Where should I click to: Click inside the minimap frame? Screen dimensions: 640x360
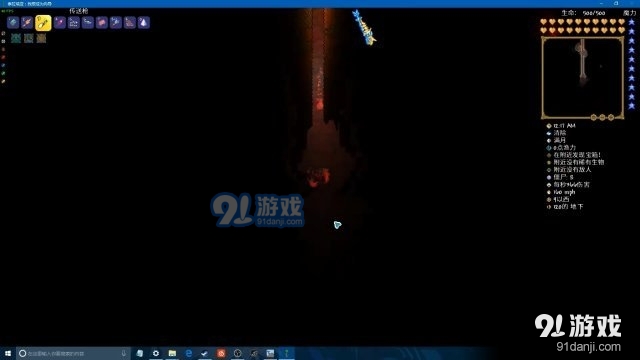[x=582, y=77]
